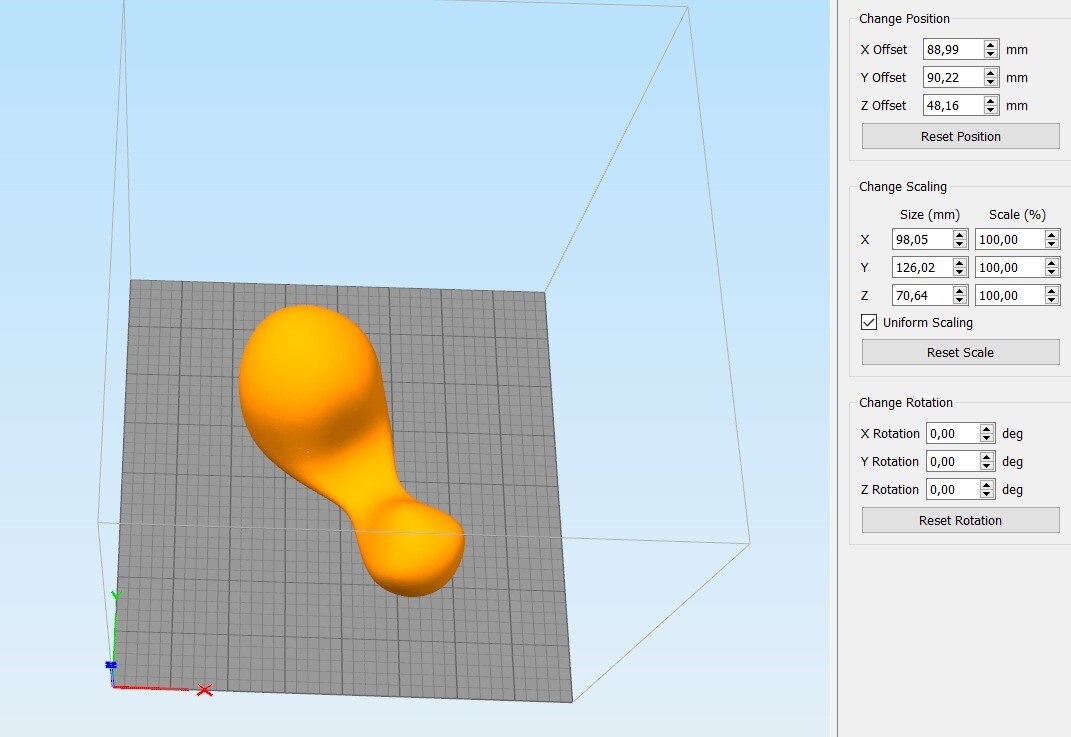Viewport: 1071px width, 737px height.
Task: Decrease X Scale percent with down arrow
Action: [1052, 244]
